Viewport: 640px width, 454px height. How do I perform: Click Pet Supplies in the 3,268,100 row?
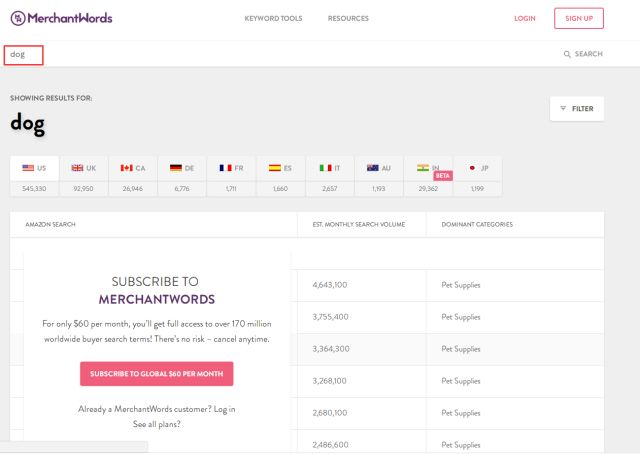click(x=461, y=381)
